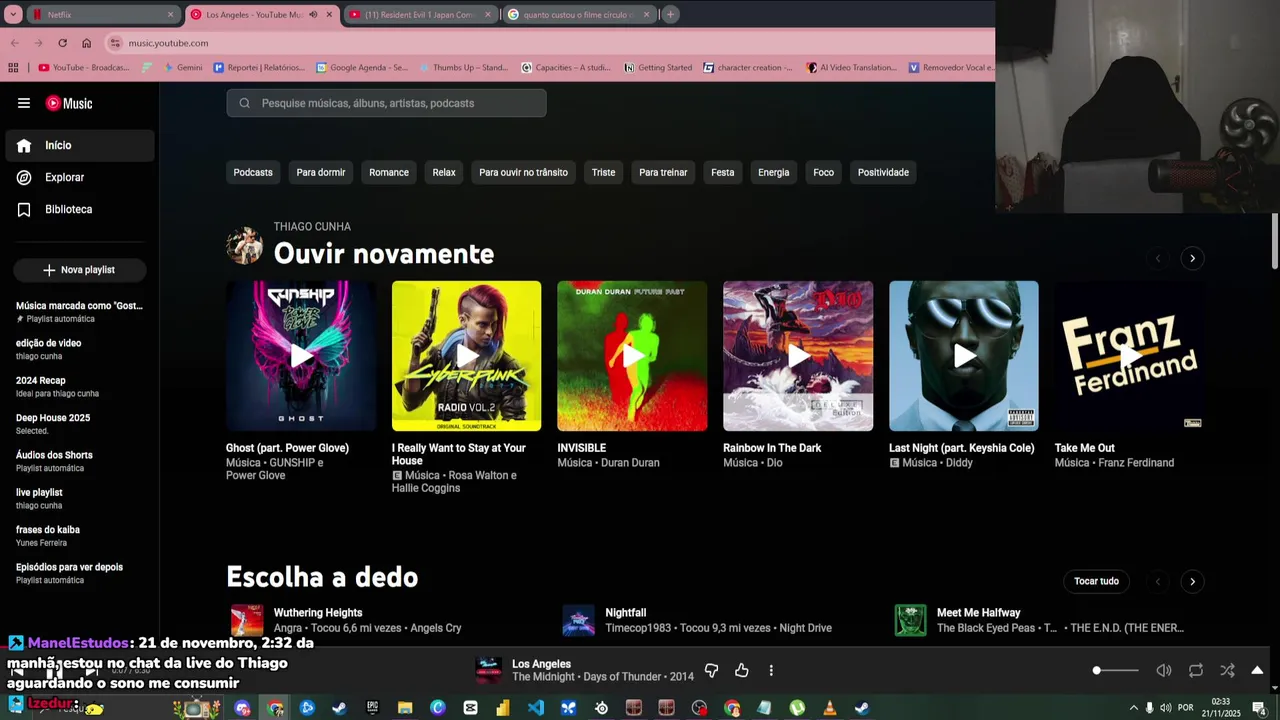Play Ghost by GUNSHIP album cover
1280x720 pixels.
301,356
